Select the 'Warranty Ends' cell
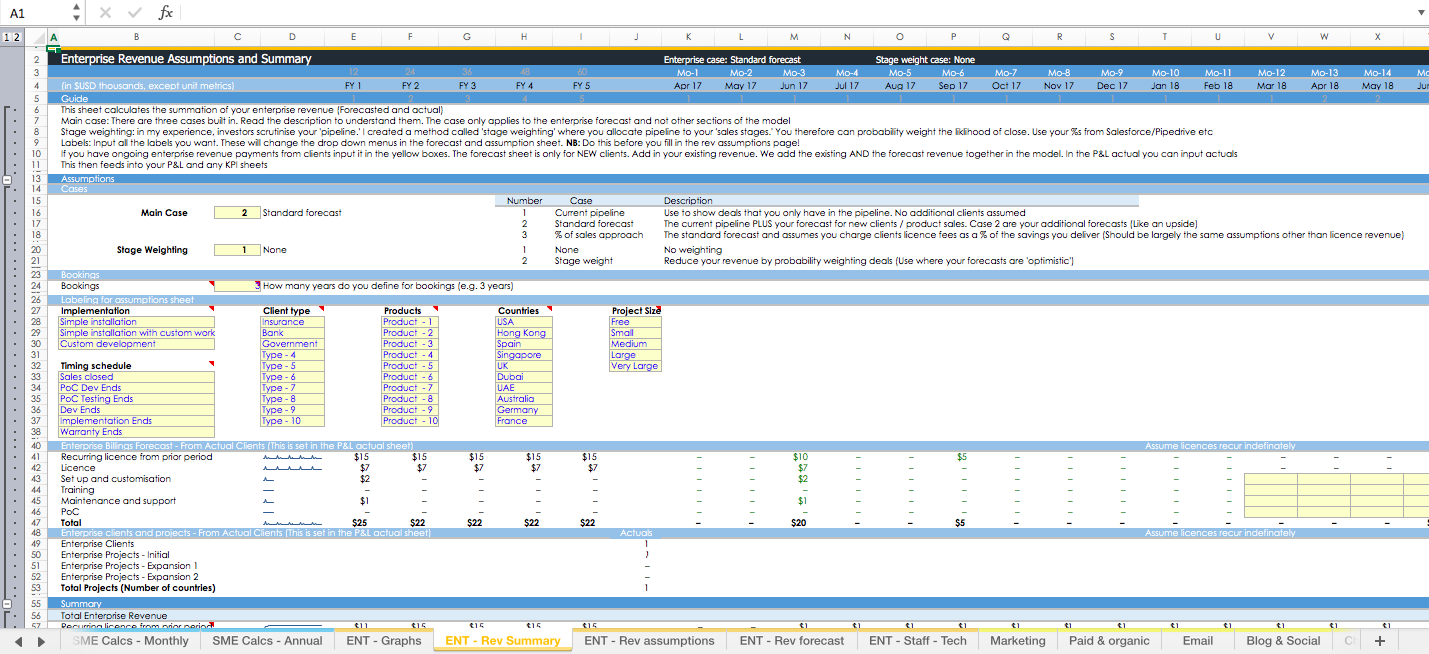This screenshot has width=1429, height=654. point(137,432)
